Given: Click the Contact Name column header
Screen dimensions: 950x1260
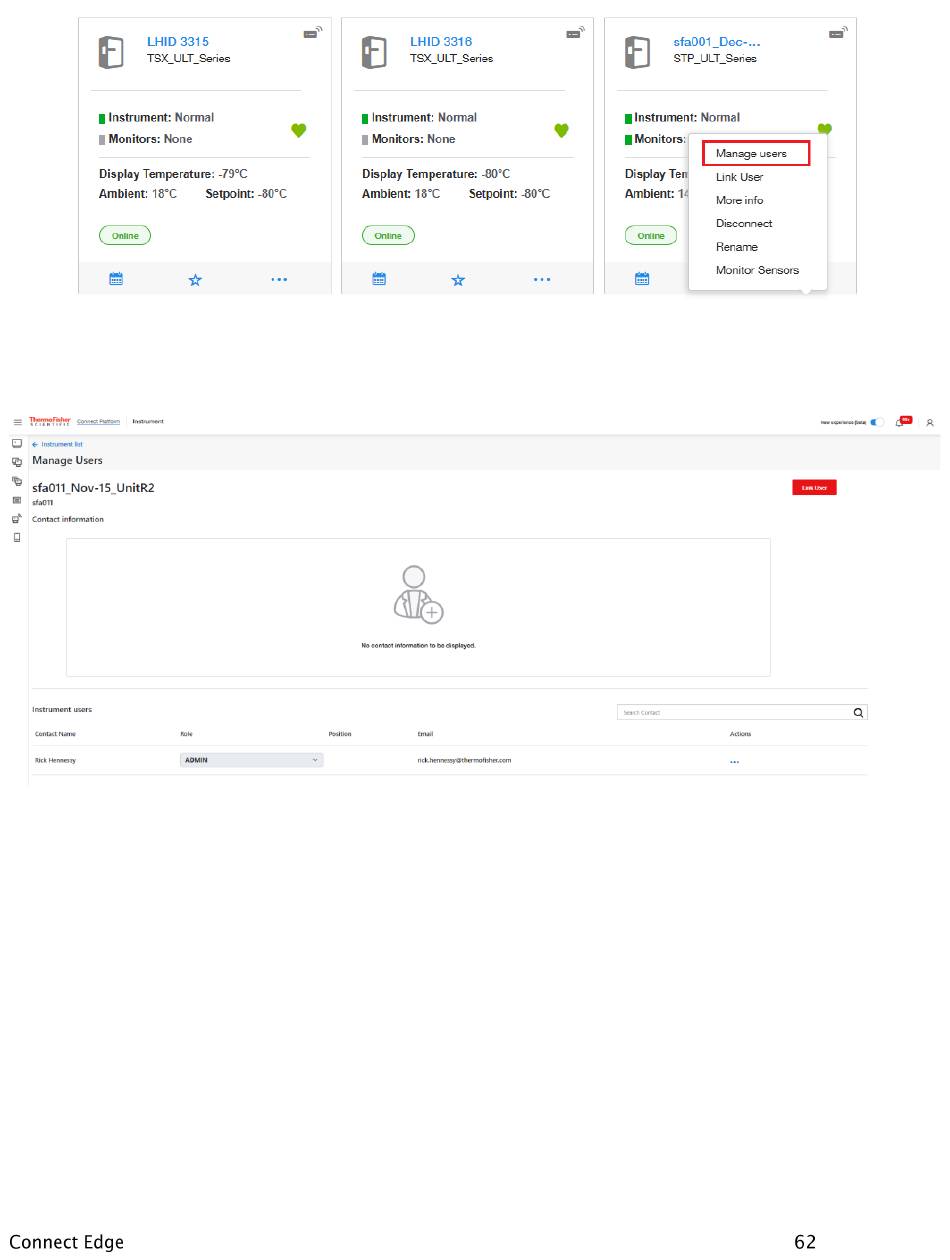Looking at the screenshot, I should tap(55, 734).
